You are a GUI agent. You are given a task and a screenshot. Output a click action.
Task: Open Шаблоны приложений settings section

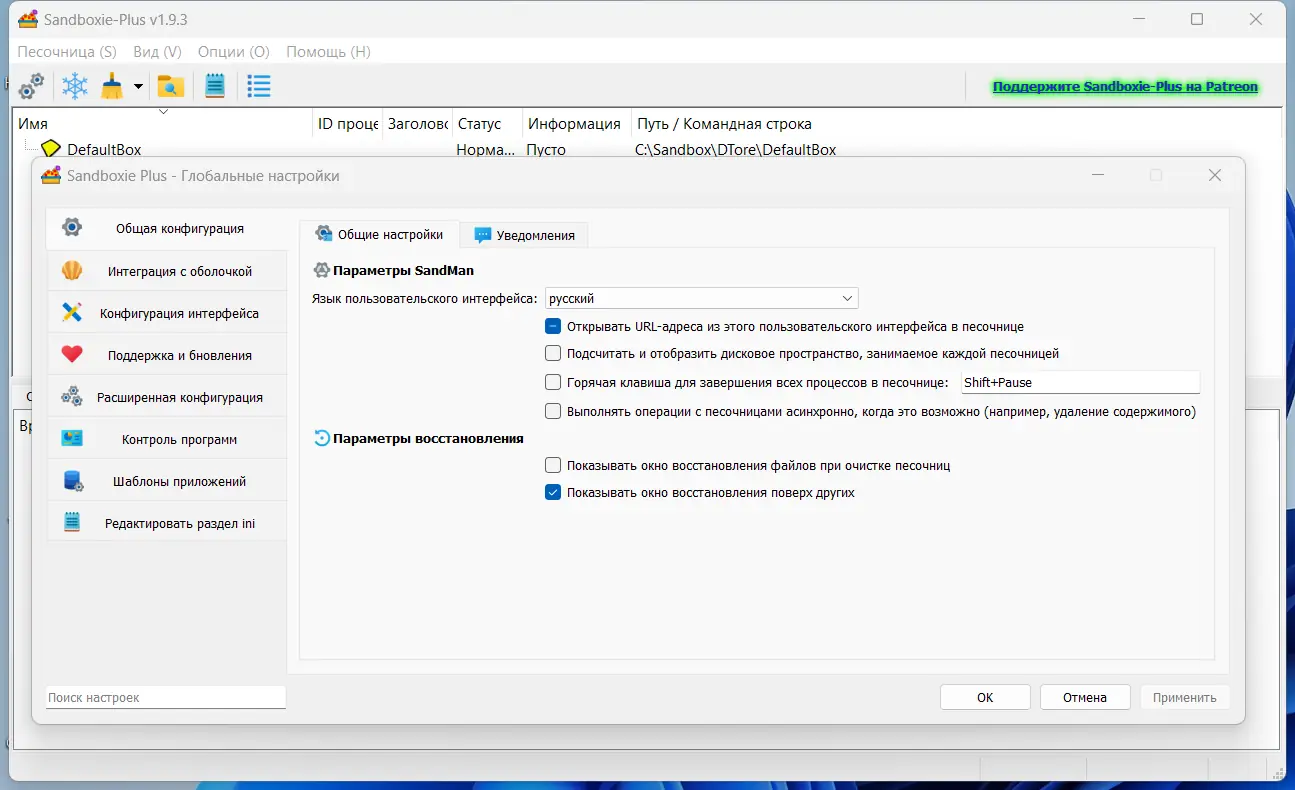point(167,481)
